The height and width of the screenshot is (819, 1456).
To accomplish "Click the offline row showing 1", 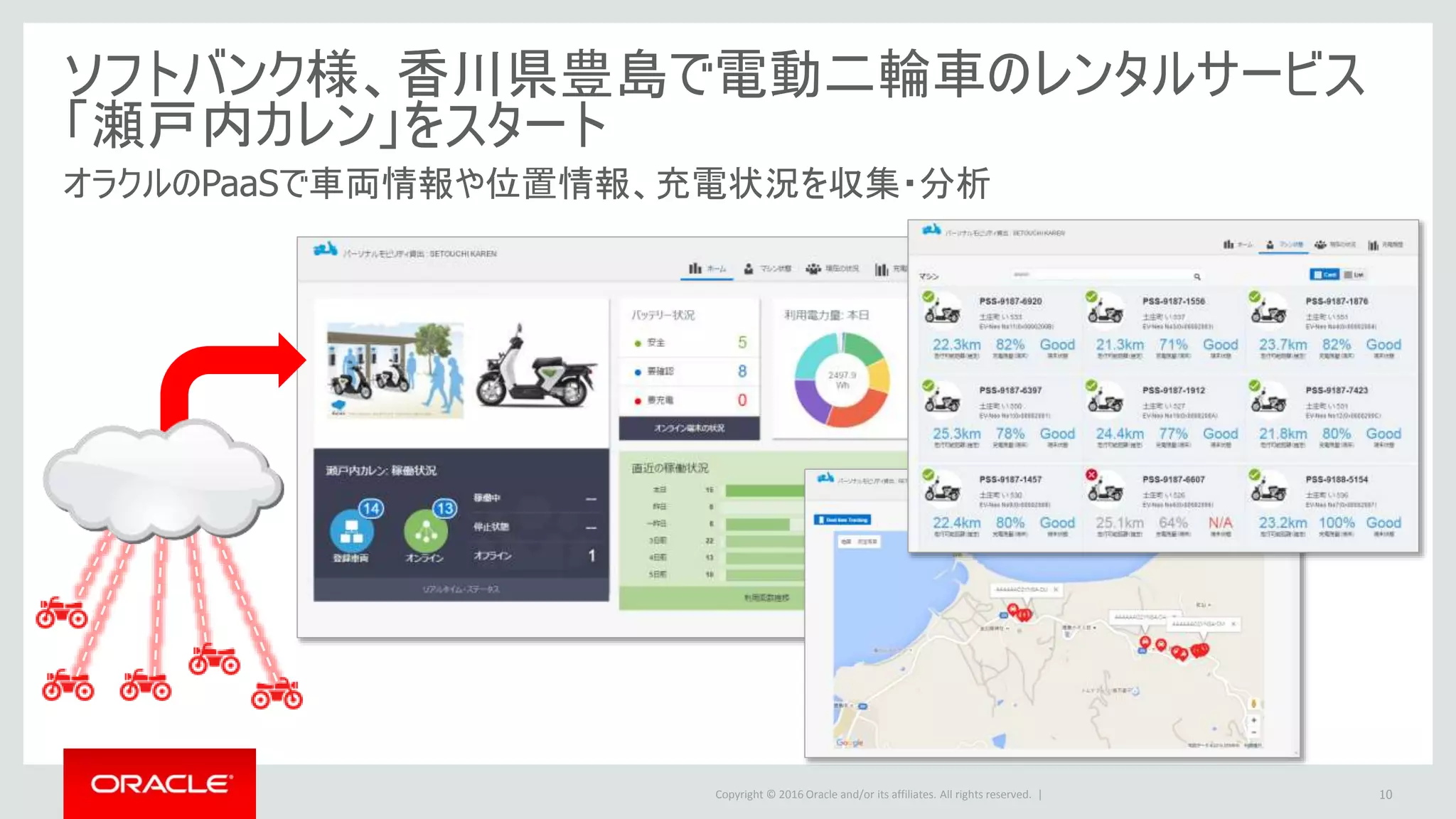I will (535, 555).
